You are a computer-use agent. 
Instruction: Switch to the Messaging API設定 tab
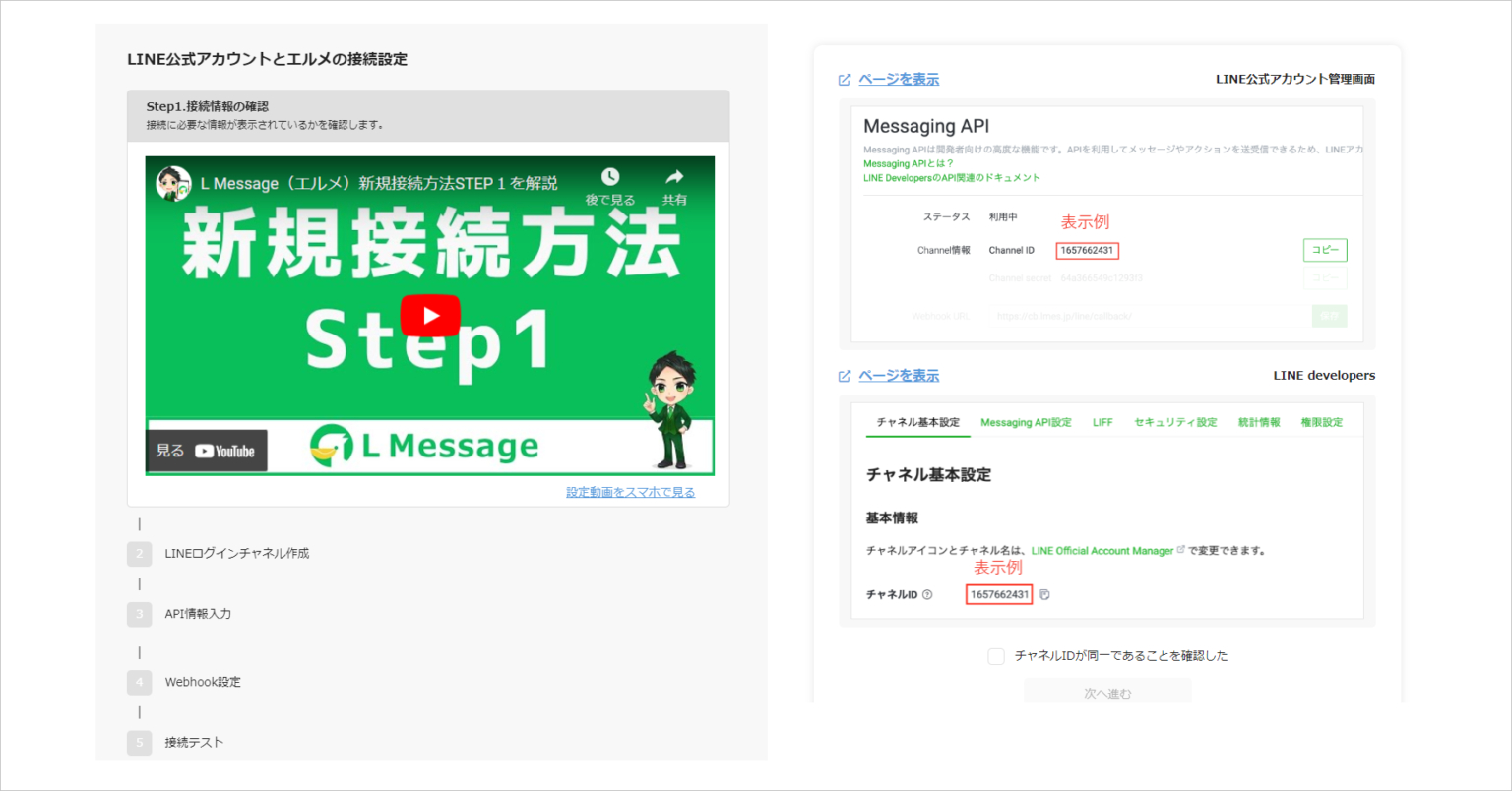pyautogui.click(x=1026, y=422)
